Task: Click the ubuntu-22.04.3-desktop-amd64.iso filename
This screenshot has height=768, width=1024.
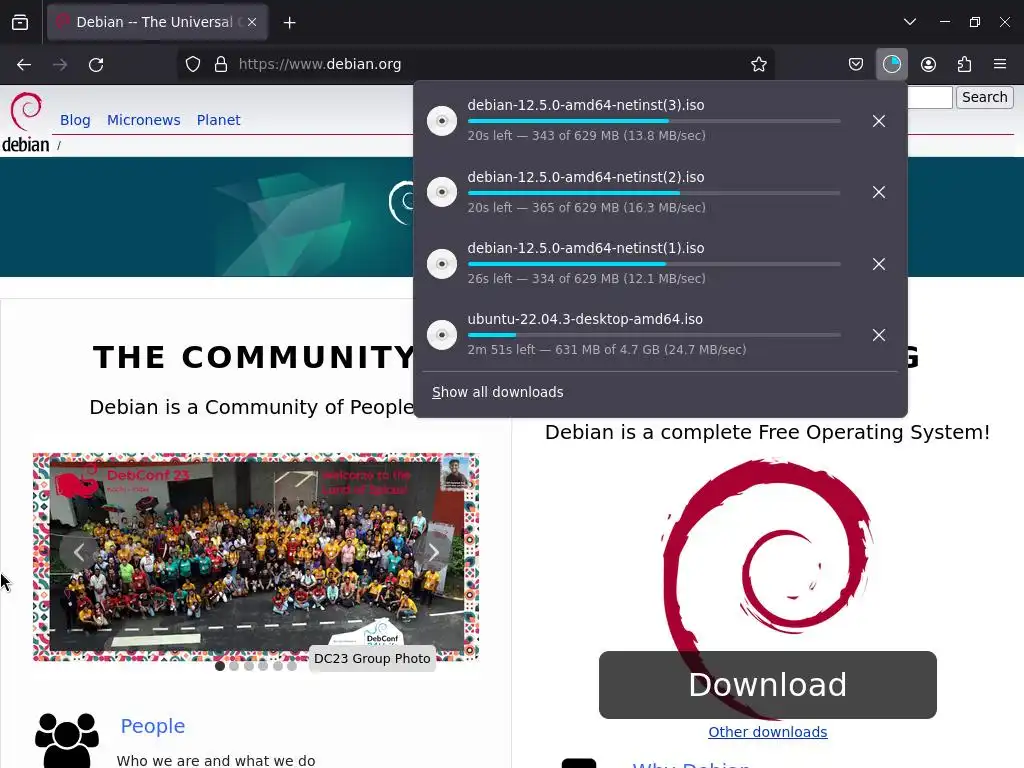Action: pyautogui.click(x=585, y=319)
